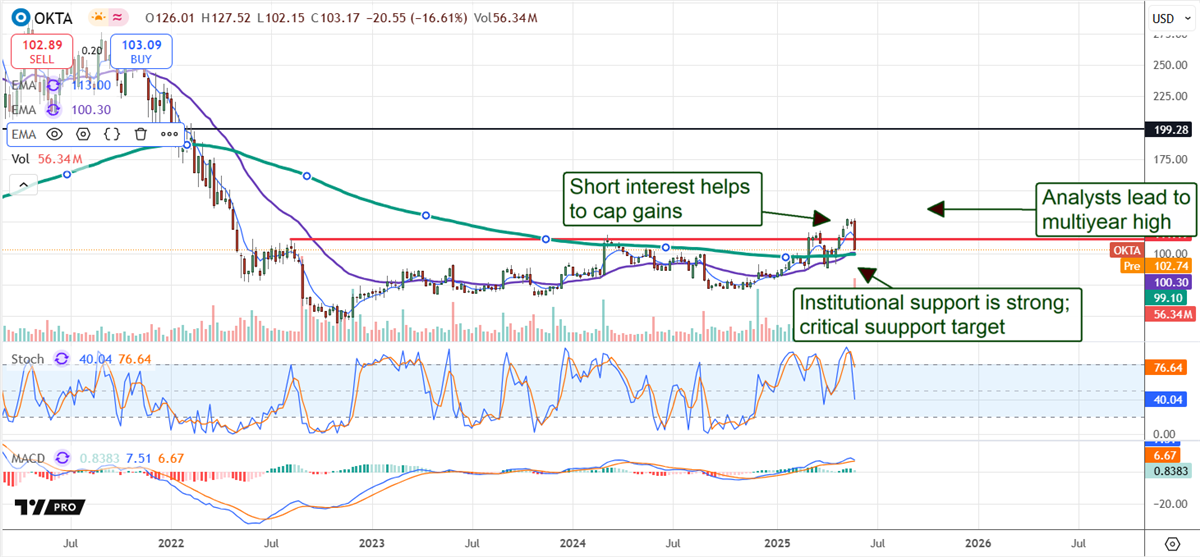Click the 175.00 price axis label
This screenshot has width=1200, height=557.
click(x=1168, y=160)
